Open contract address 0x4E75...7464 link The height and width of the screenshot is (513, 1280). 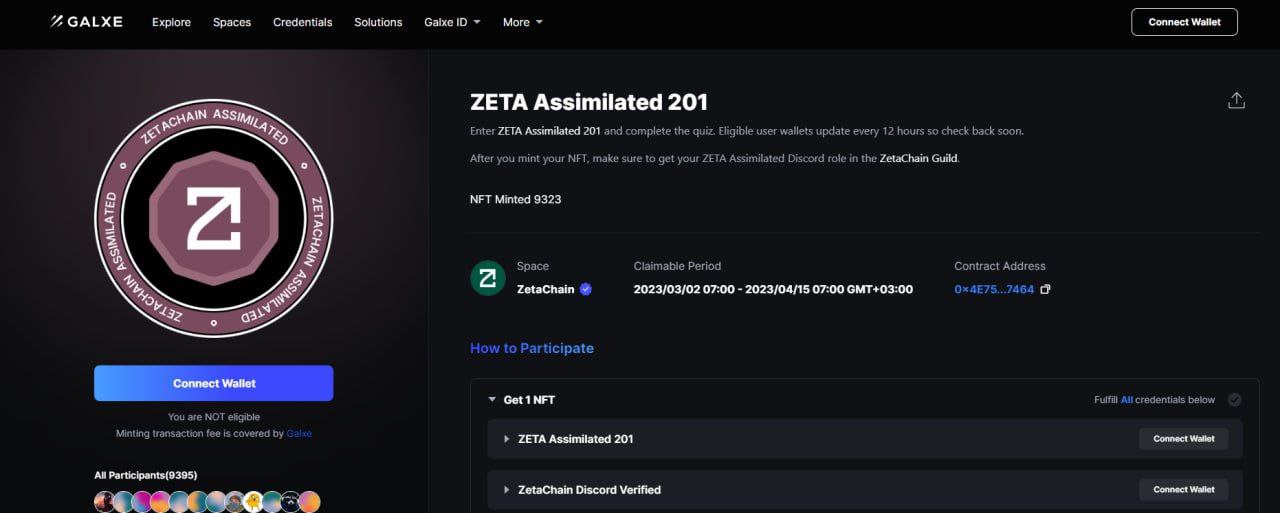[x=994, y=290]
